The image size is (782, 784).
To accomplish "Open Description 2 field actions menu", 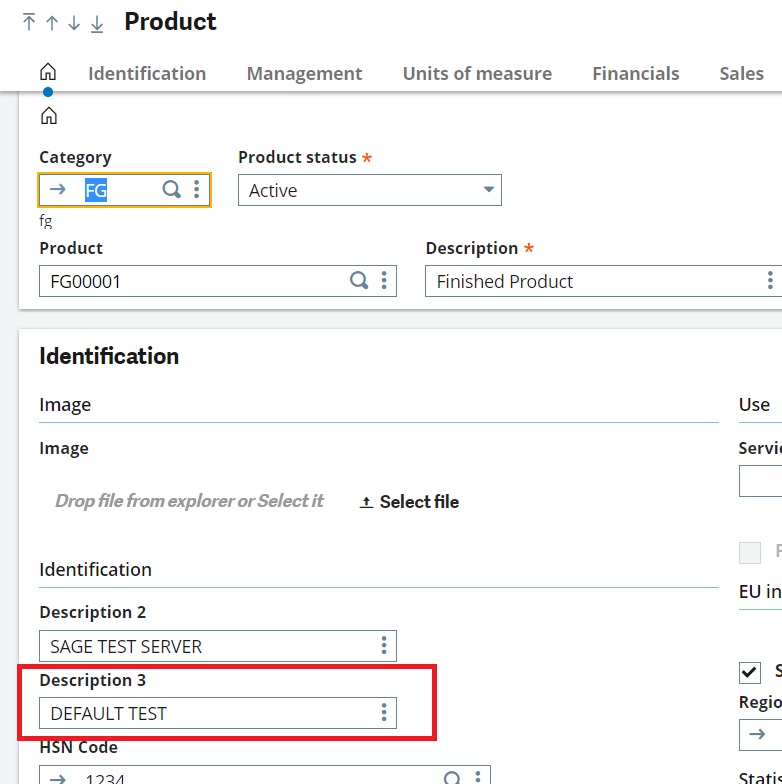I will click(x=384, y=646).
